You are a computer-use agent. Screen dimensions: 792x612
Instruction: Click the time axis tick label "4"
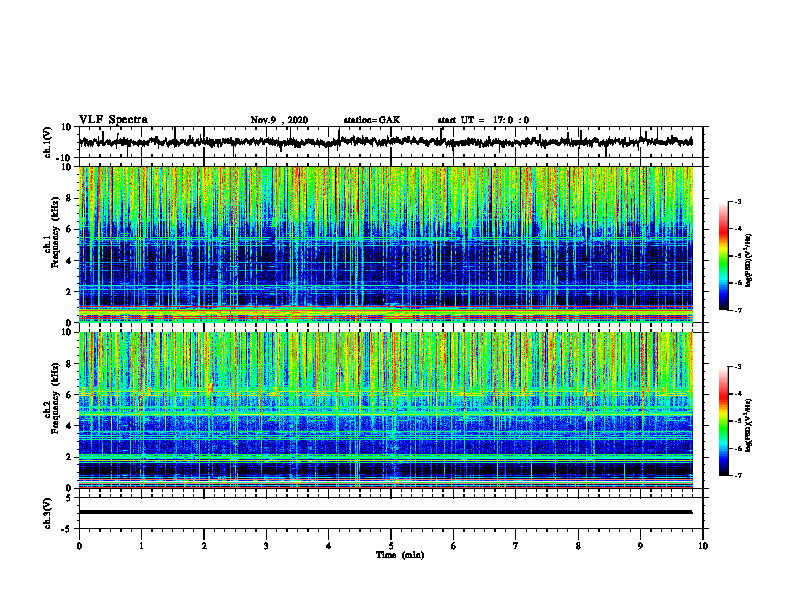[x=329, y=546]
